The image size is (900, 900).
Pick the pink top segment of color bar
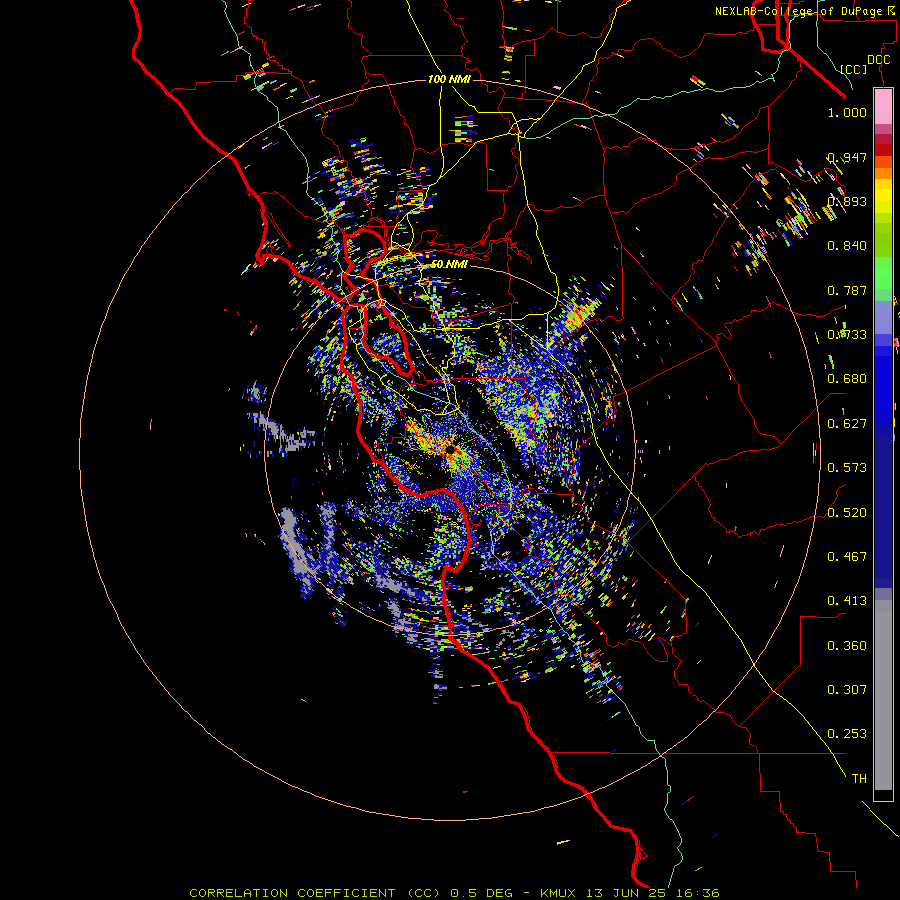point(883,106)
